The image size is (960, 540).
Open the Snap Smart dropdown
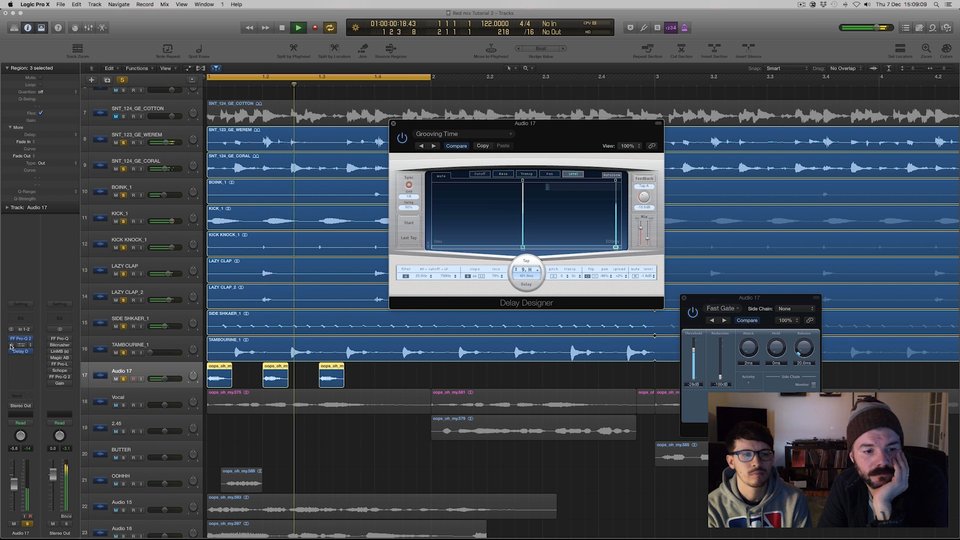[x=787, y=68]
